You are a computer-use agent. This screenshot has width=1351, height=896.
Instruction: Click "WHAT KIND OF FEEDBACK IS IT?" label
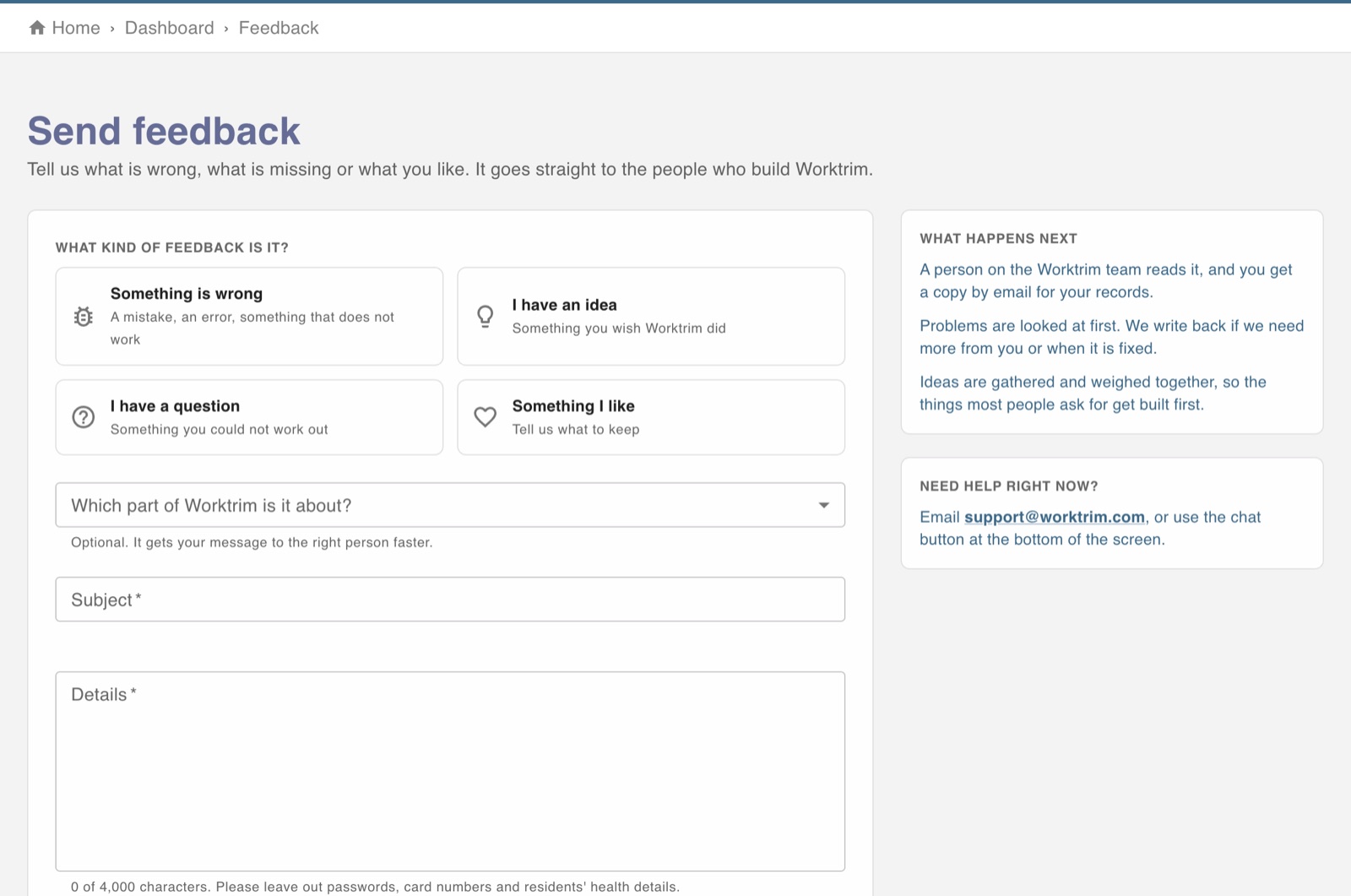pos(172,247)
